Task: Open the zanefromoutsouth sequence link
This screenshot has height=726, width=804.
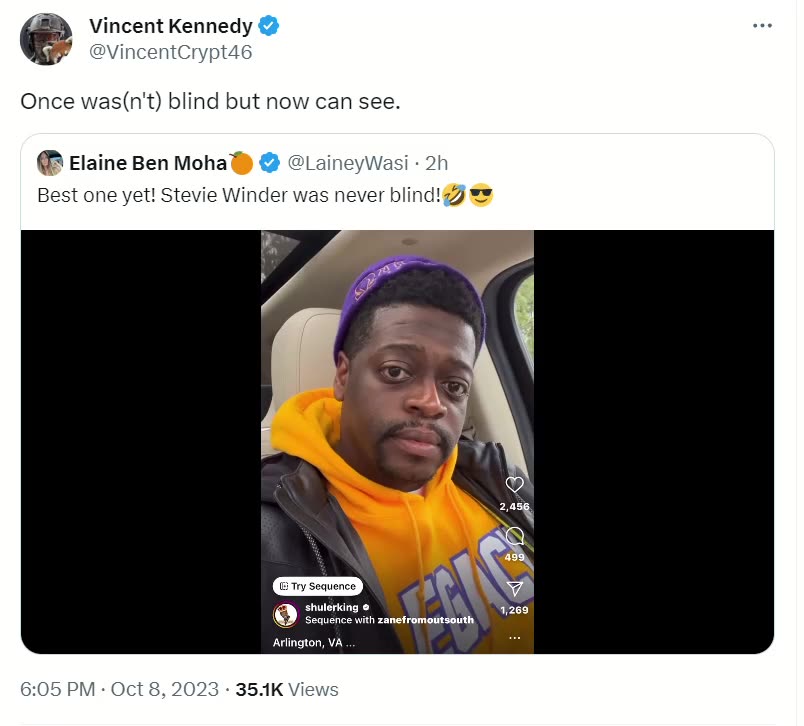Action: 419,620
